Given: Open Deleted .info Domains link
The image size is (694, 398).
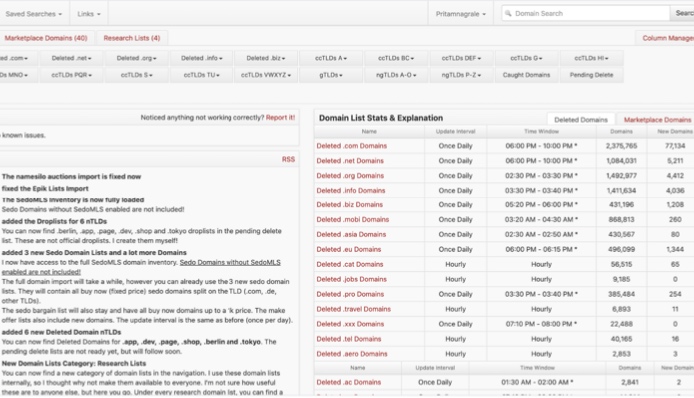Looking at the screenshot, I should pos(351,190).
